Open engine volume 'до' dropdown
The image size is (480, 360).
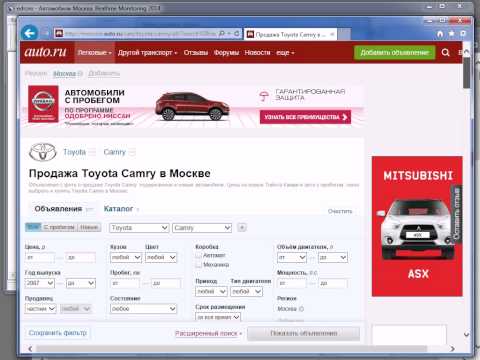pyautogui.click(x=333, y=257)
